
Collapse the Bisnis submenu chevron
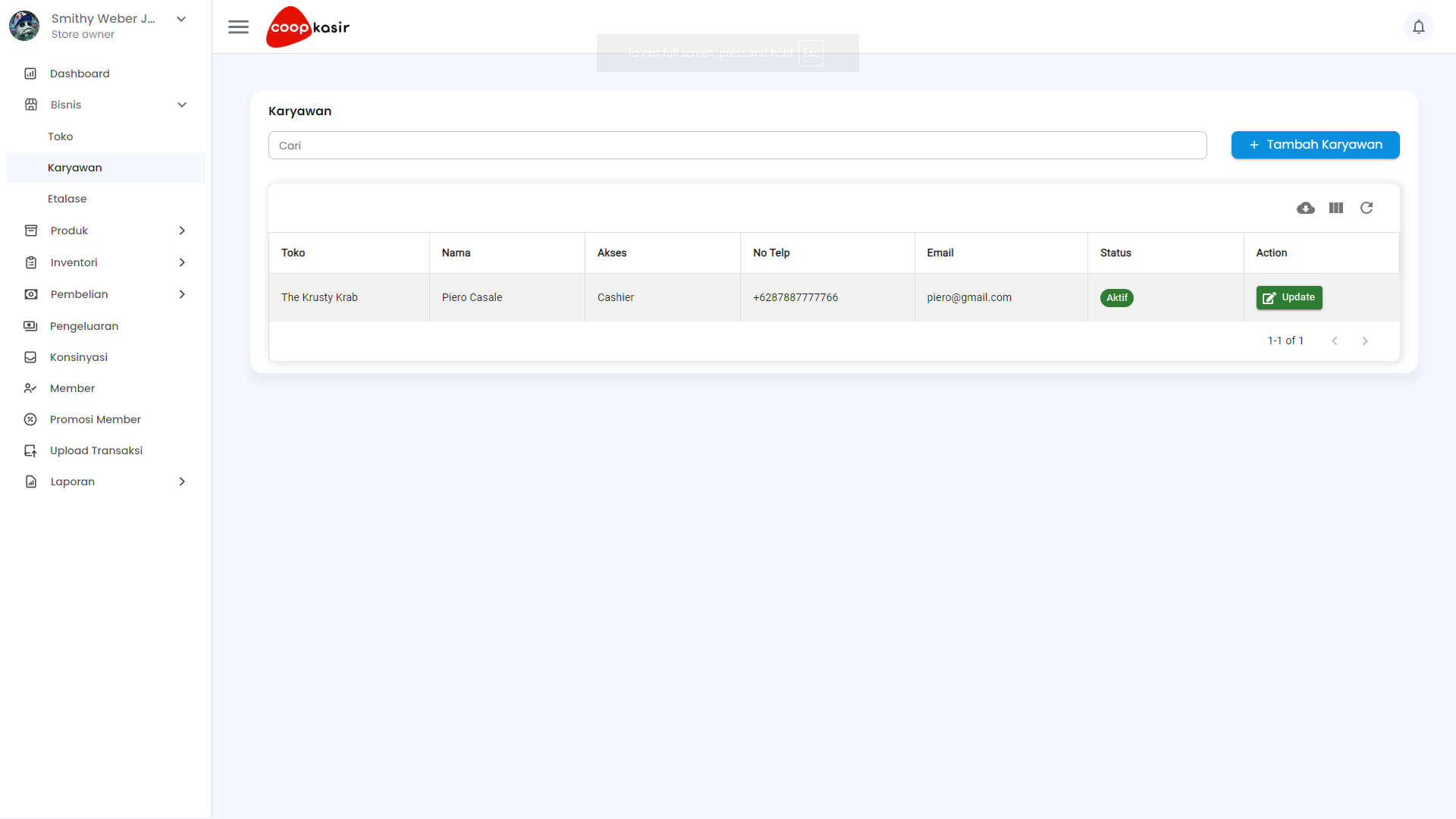[x=182, y=105]
